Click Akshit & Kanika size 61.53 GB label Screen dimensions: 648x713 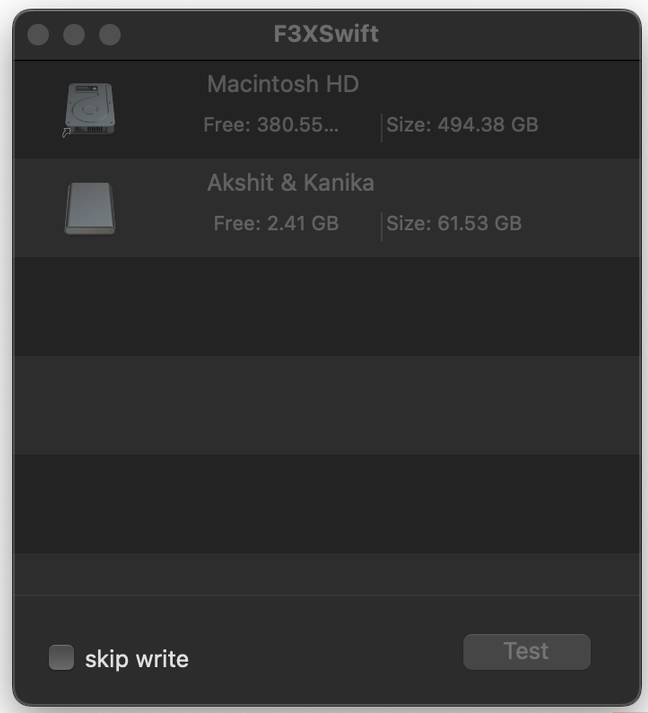pyautogui.click(x=454, y=223)
